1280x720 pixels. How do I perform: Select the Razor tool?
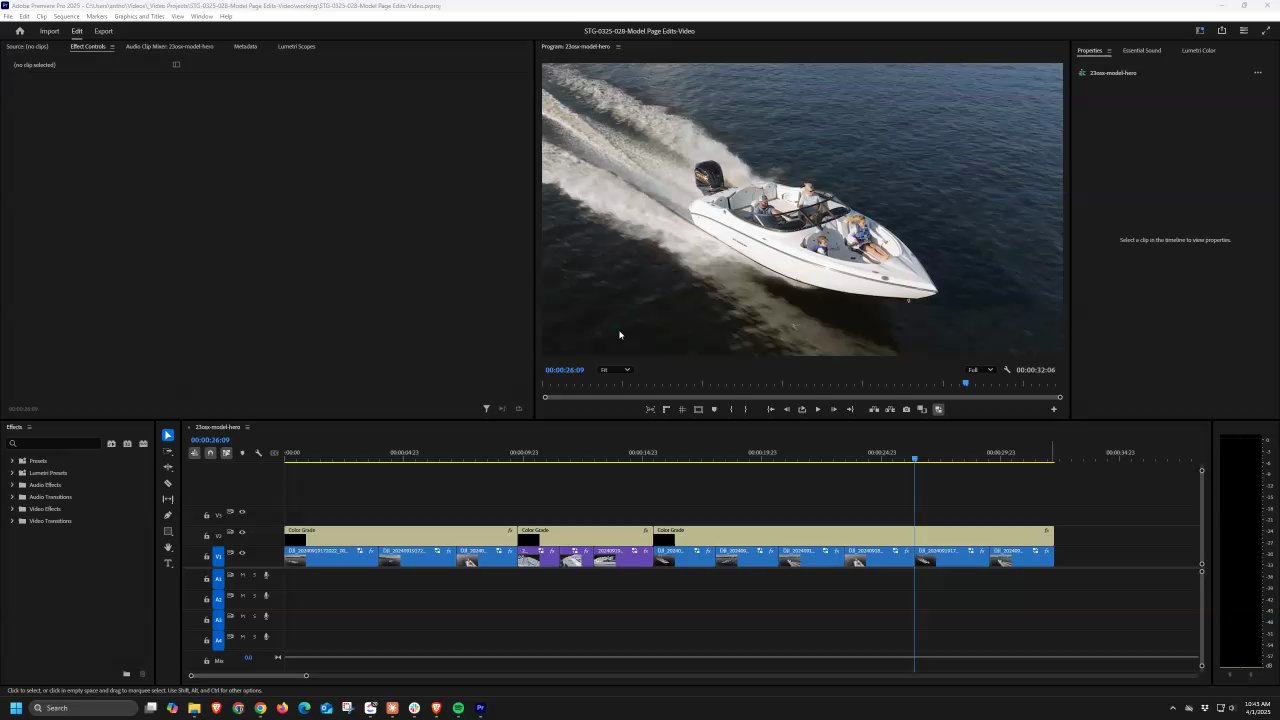pyautogui.click(x=168, y=483)
